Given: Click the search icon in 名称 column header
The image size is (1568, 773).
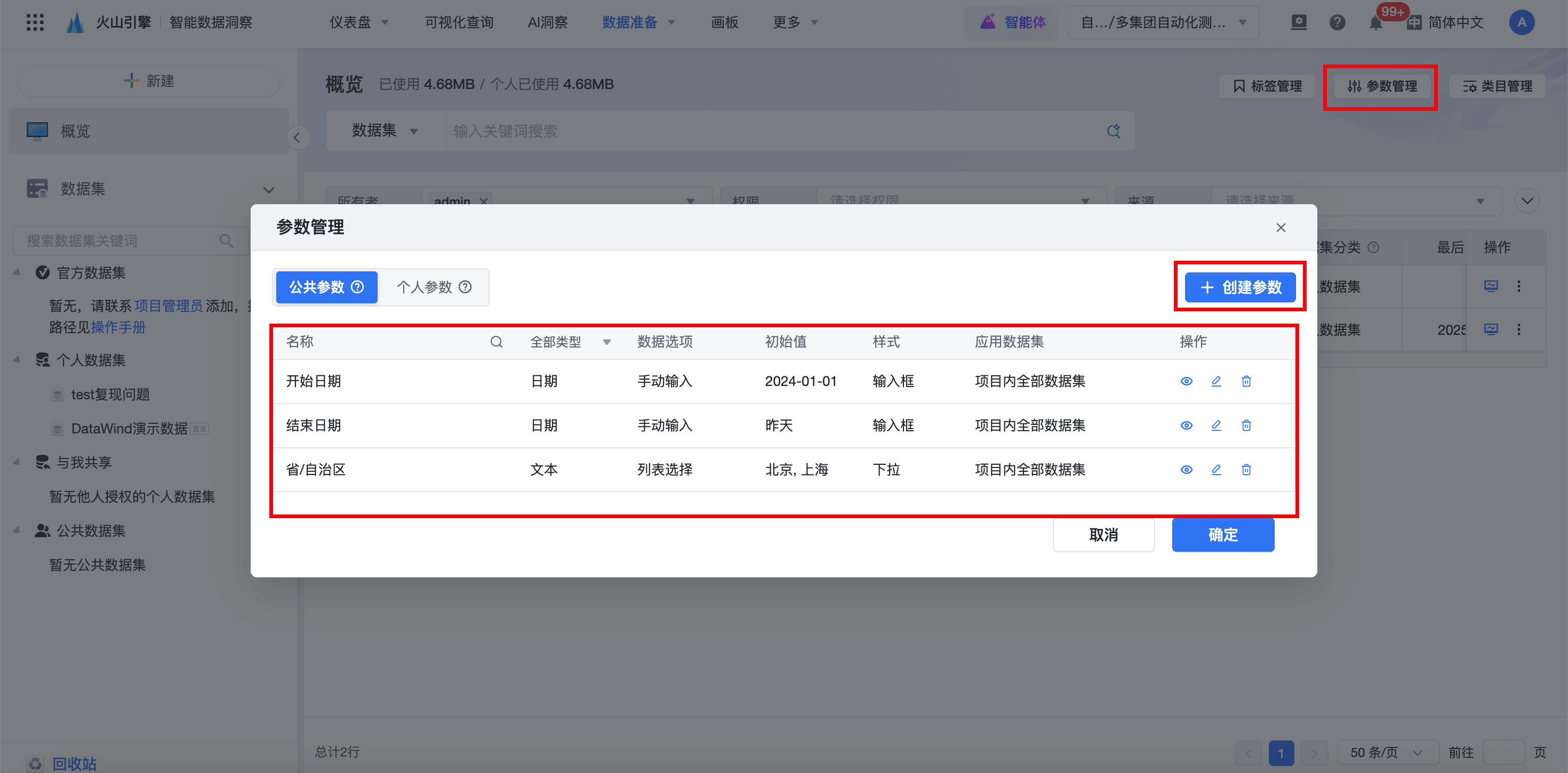Looking at the screenshot, I should tap(496, 342).
